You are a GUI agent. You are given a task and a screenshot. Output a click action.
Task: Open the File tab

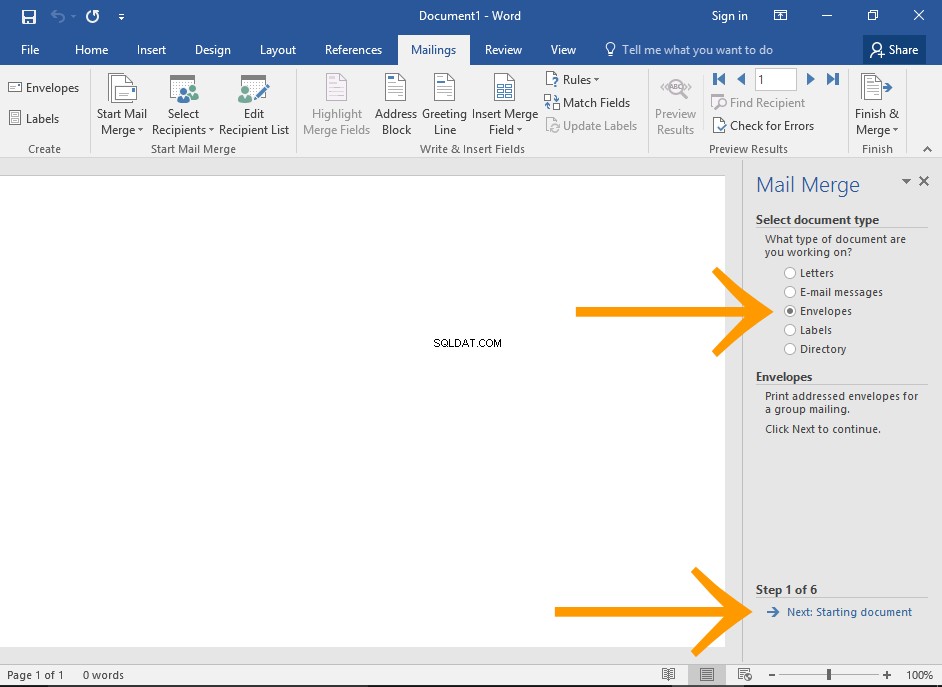click(x=30, y=50)
